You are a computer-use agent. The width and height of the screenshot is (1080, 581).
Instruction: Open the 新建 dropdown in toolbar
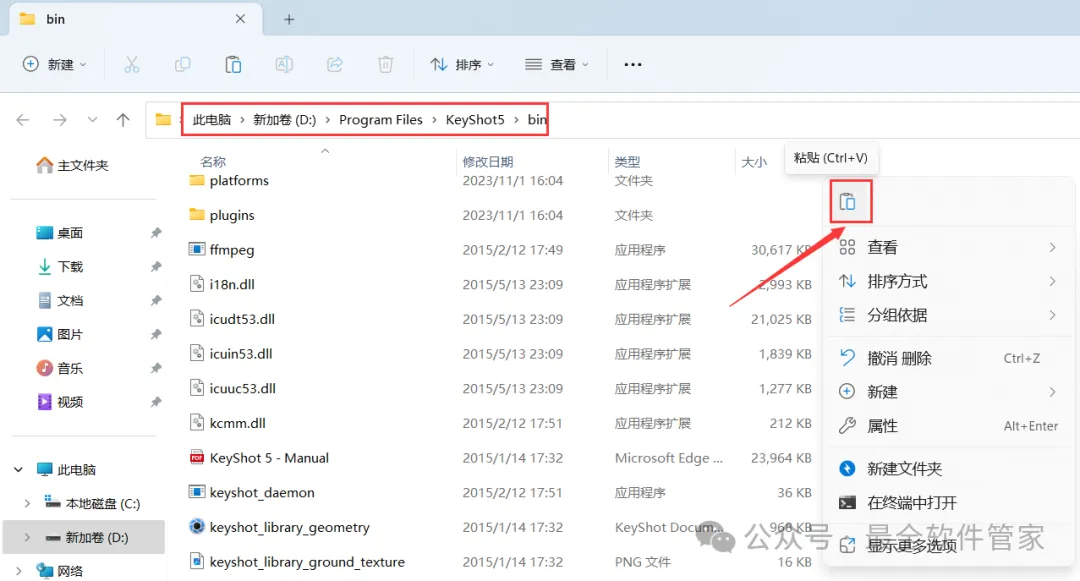tap(55, 65)
